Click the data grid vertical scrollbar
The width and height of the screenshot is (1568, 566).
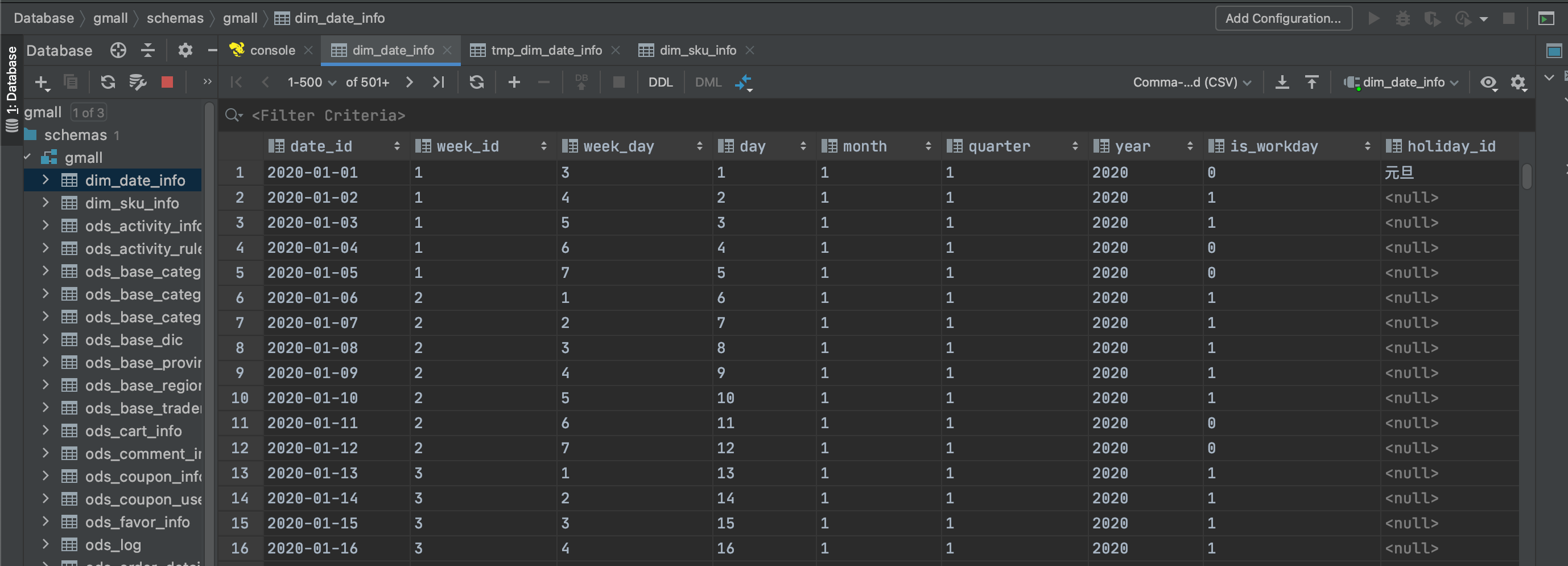point(1526,177)
